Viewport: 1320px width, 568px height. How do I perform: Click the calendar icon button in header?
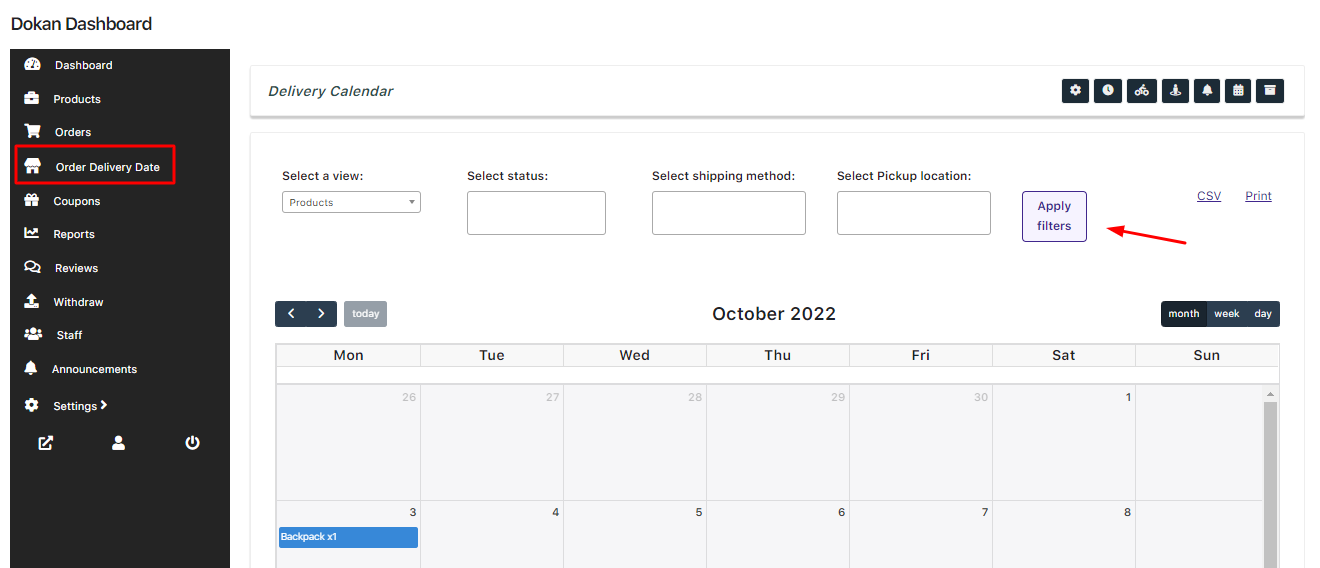(1238, 90)
